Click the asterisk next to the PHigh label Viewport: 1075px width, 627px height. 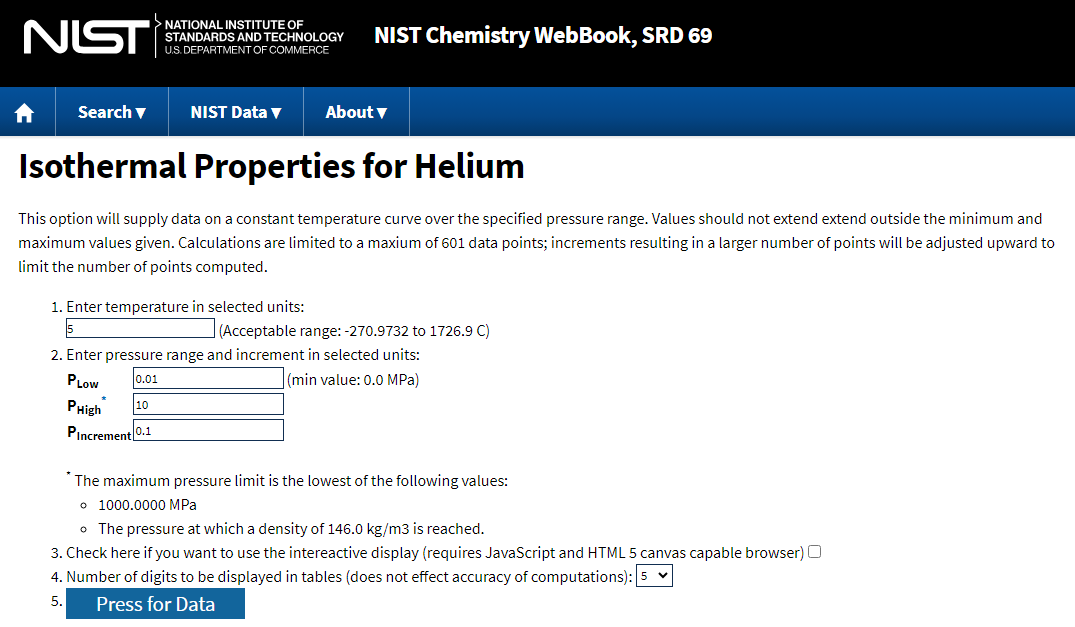pyautogui.click(x=103, y=400)
